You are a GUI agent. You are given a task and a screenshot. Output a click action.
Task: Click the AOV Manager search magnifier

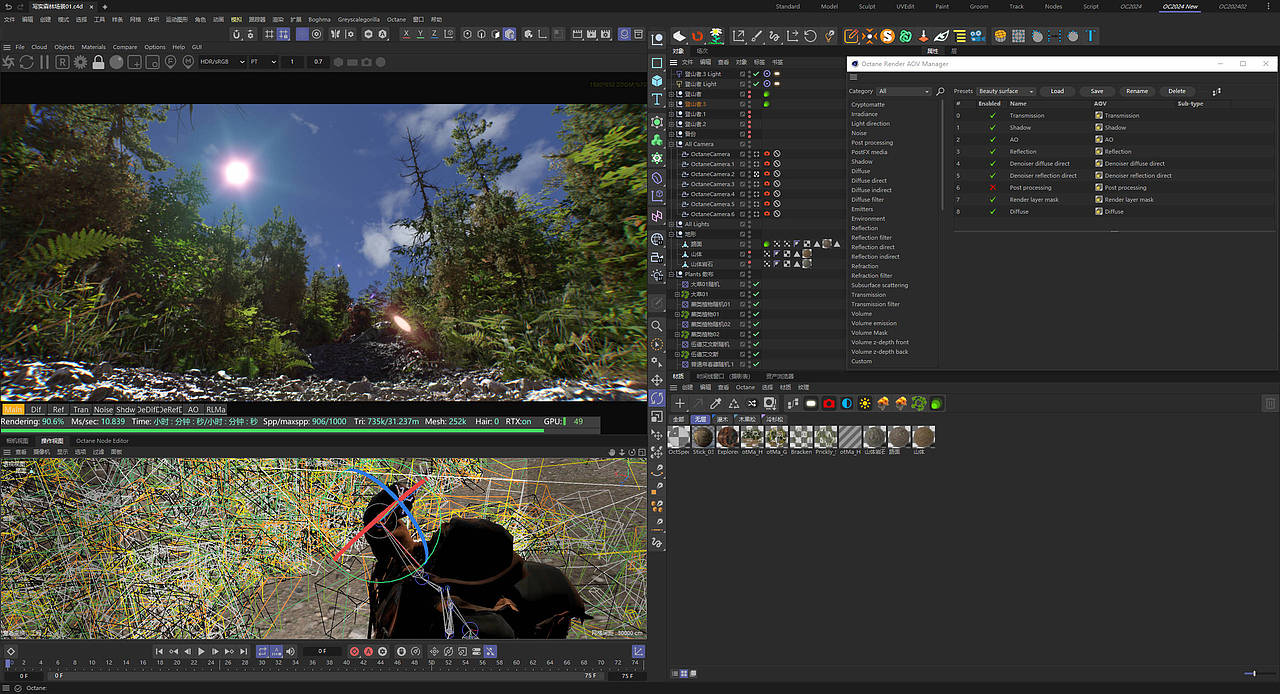tap(941, 91)
